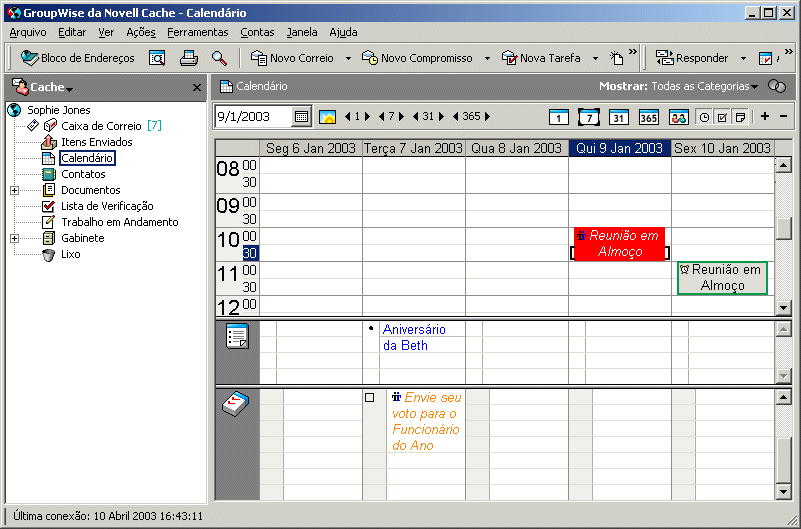Click the Qui 9 Jan 2003 header

coord(619,149)
